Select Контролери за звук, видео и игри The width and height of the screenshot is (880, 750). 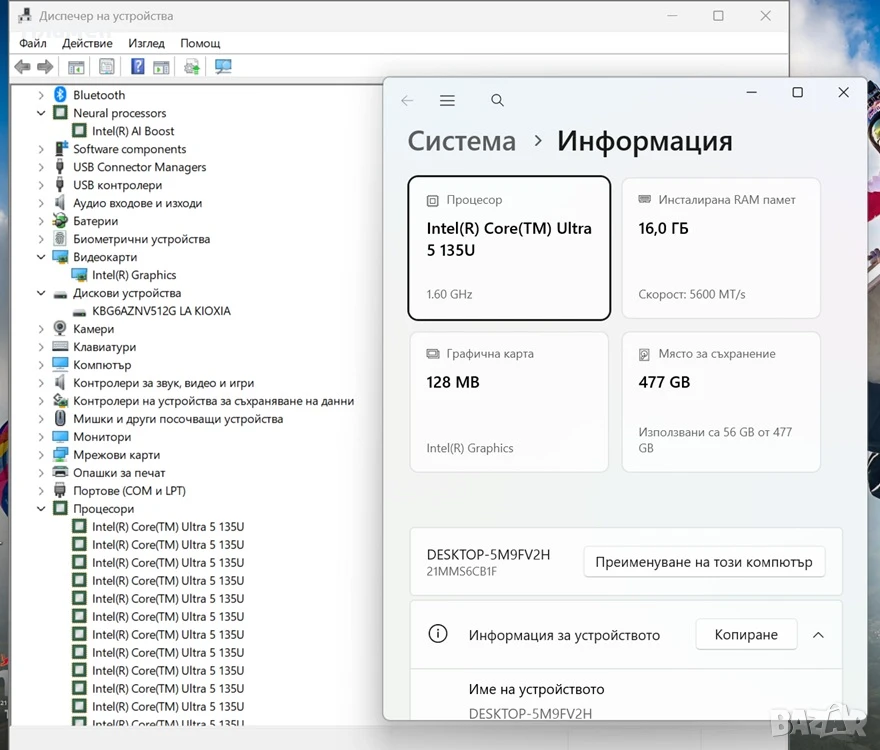pos(163,382)
